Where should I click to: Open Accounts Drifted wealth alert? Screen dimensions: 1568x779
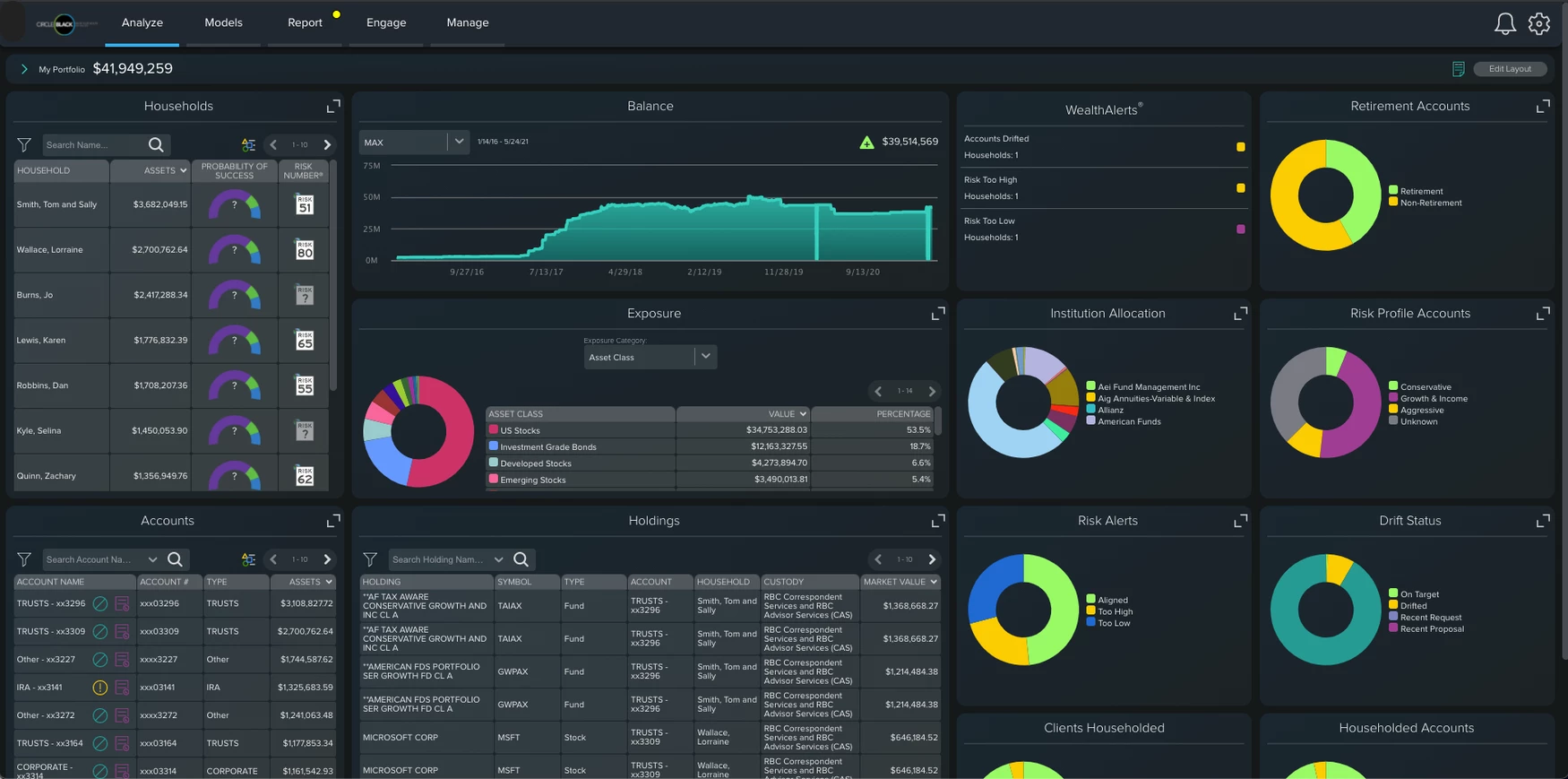(1104, 147)
